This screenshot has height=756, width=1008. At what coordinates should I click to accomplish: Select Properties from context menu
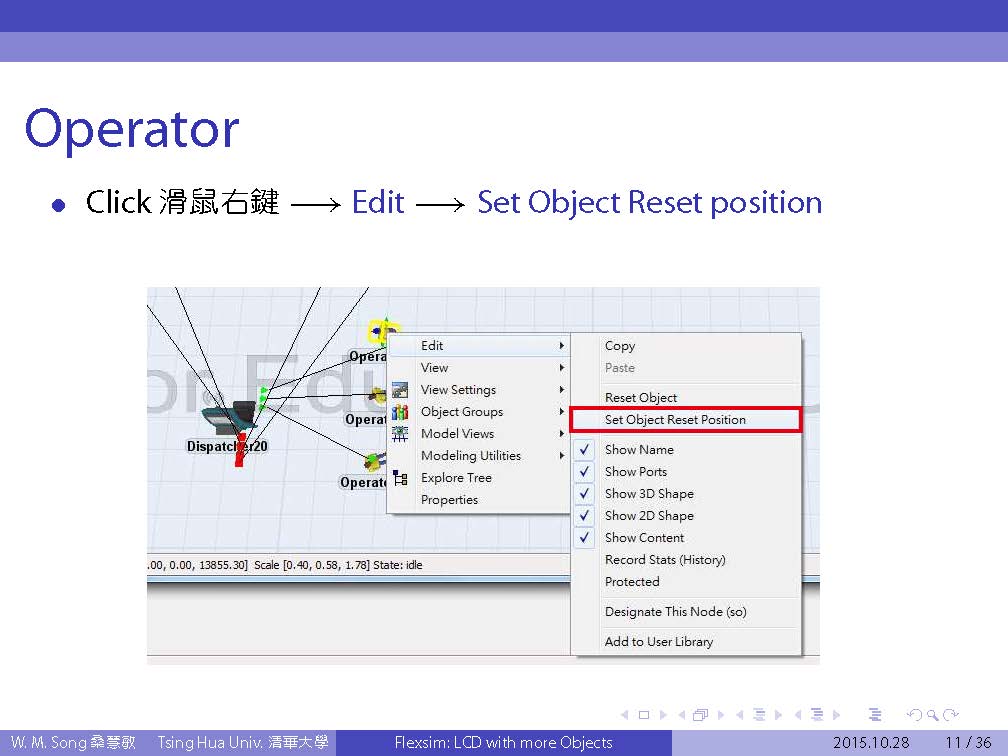(450, 500)
